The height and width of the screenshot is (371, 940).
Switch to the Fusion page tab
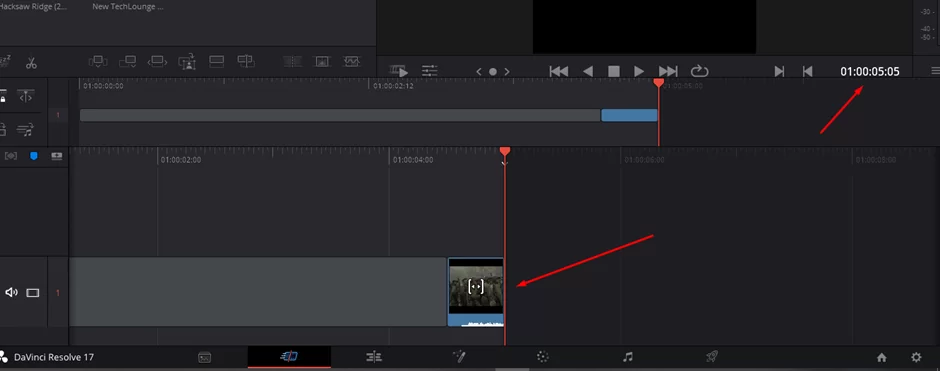(x=459, y=357)
